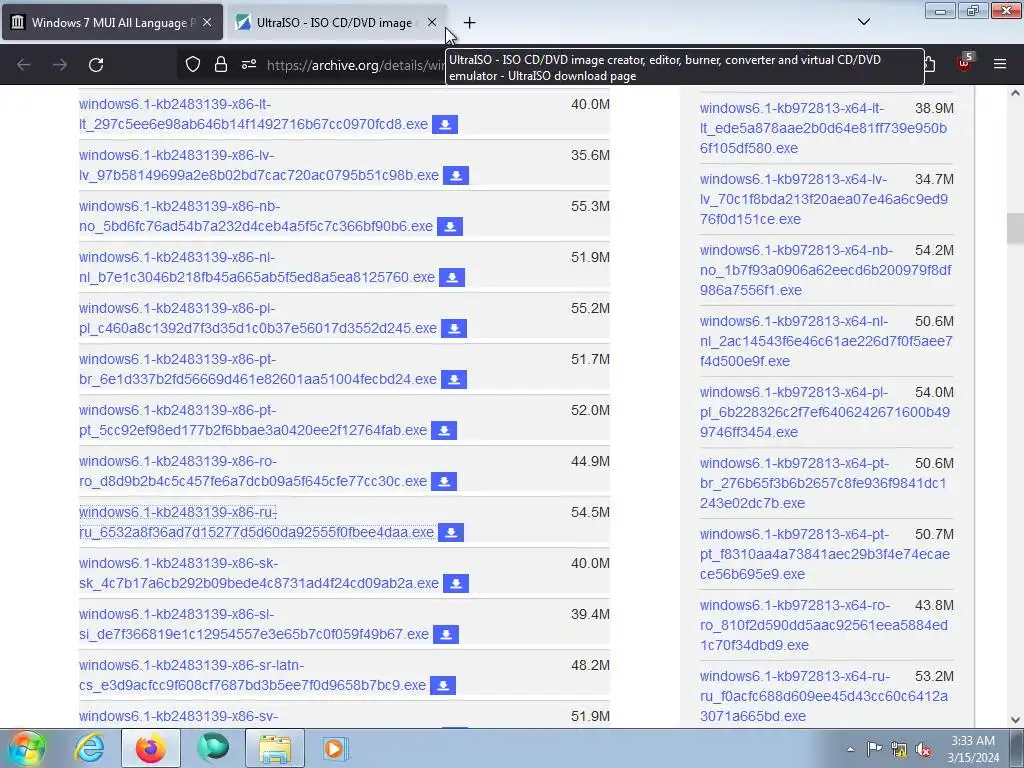Screen dimensions: 1024x768
Task: Click the page vertical scrollbar thumb
Action: tap(1015, 229)
